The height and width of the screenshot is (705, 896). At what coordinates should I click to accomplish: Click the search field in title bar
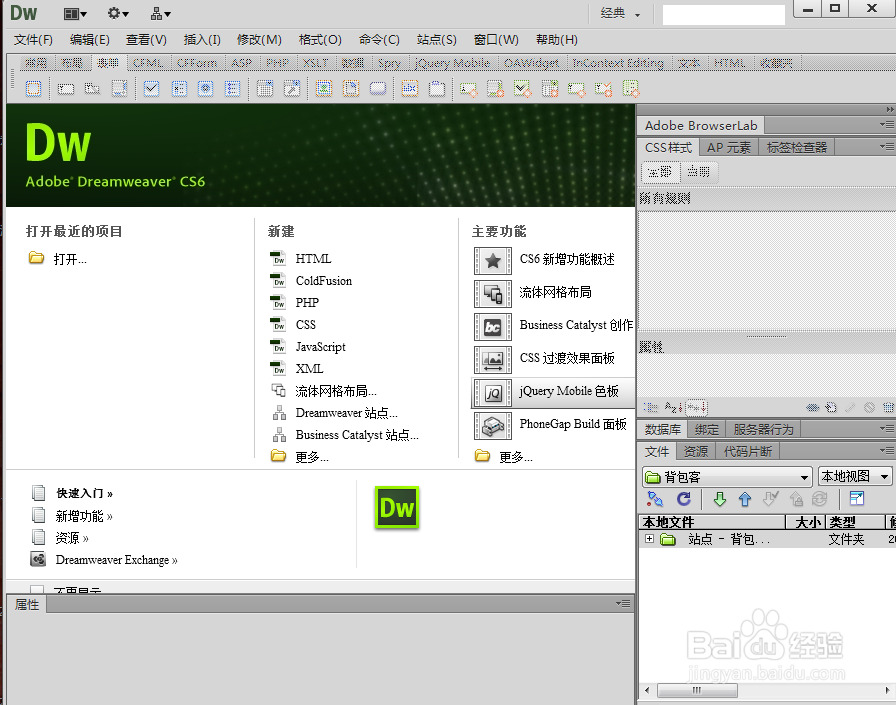pos(723,14)
